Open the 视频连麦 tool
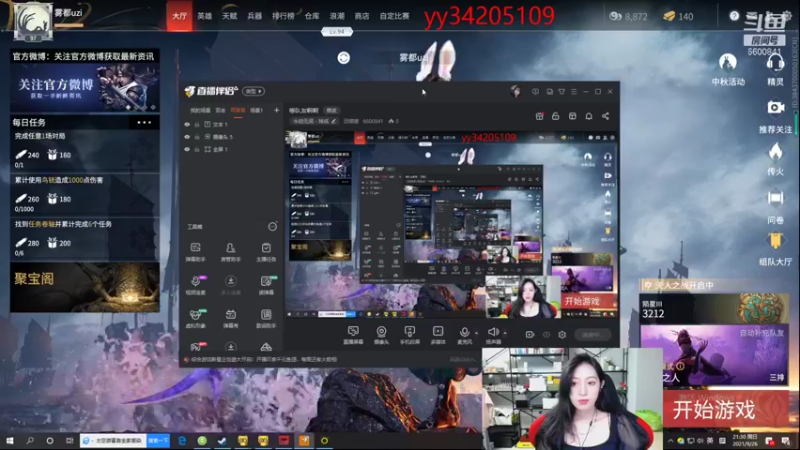 (x=195, y=285)
